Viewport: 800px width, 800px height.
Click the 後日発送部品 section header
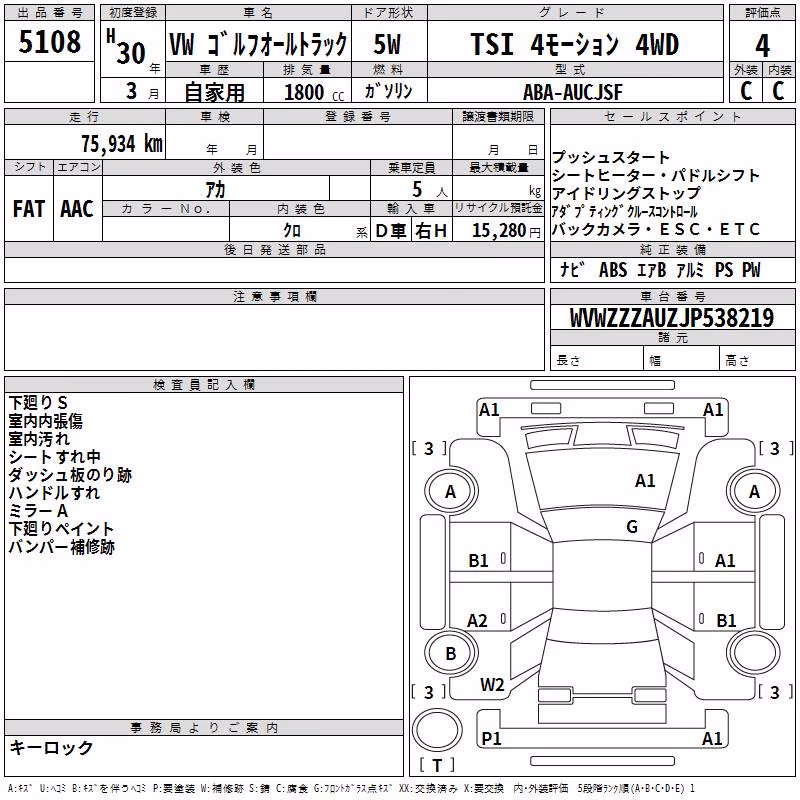pyautogui.click(x=274, y=250)
